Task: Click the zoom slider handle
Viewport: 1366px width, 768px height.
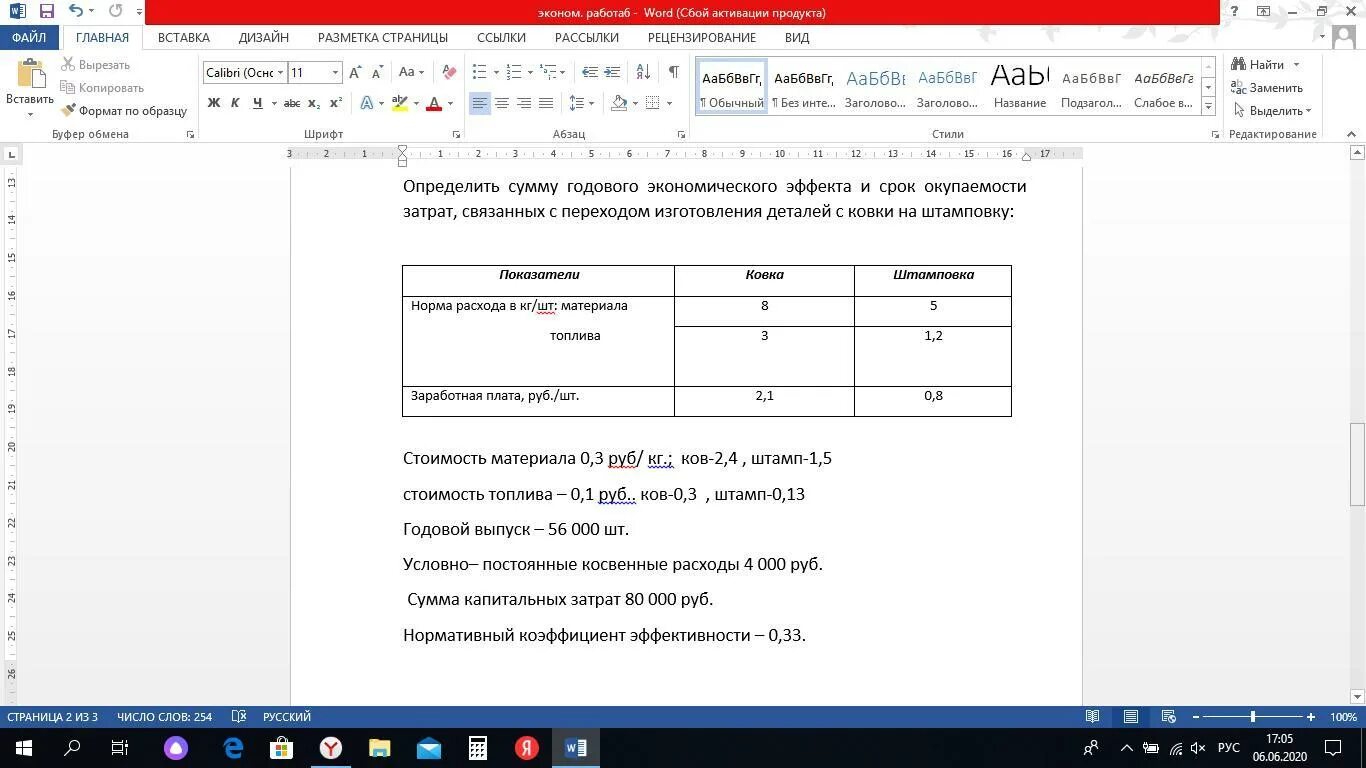Action: click(x=1253, y=717)
